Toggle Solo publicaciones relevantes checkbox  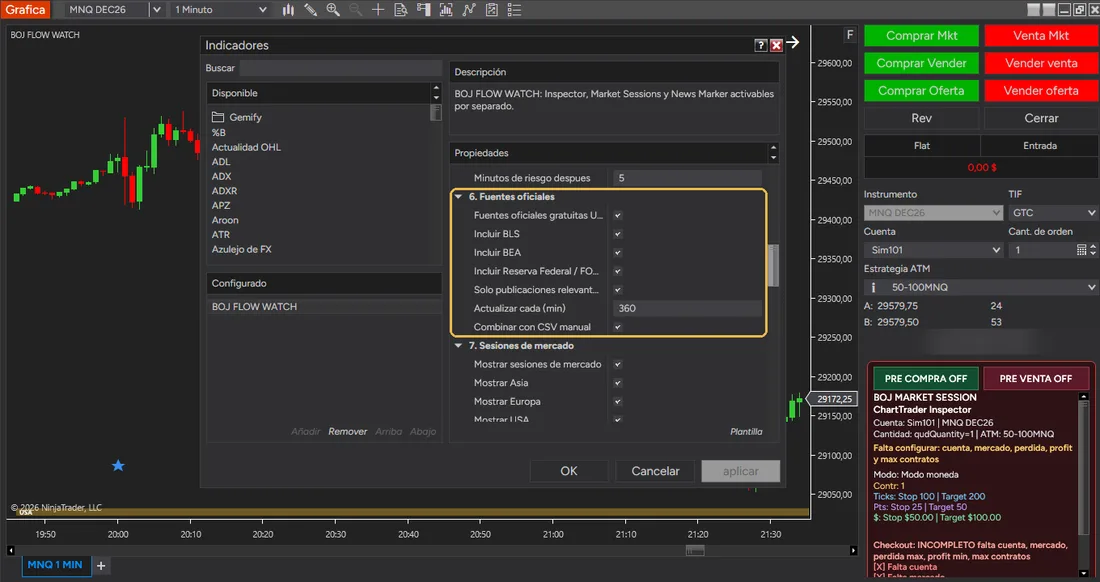tap(618, 290)
